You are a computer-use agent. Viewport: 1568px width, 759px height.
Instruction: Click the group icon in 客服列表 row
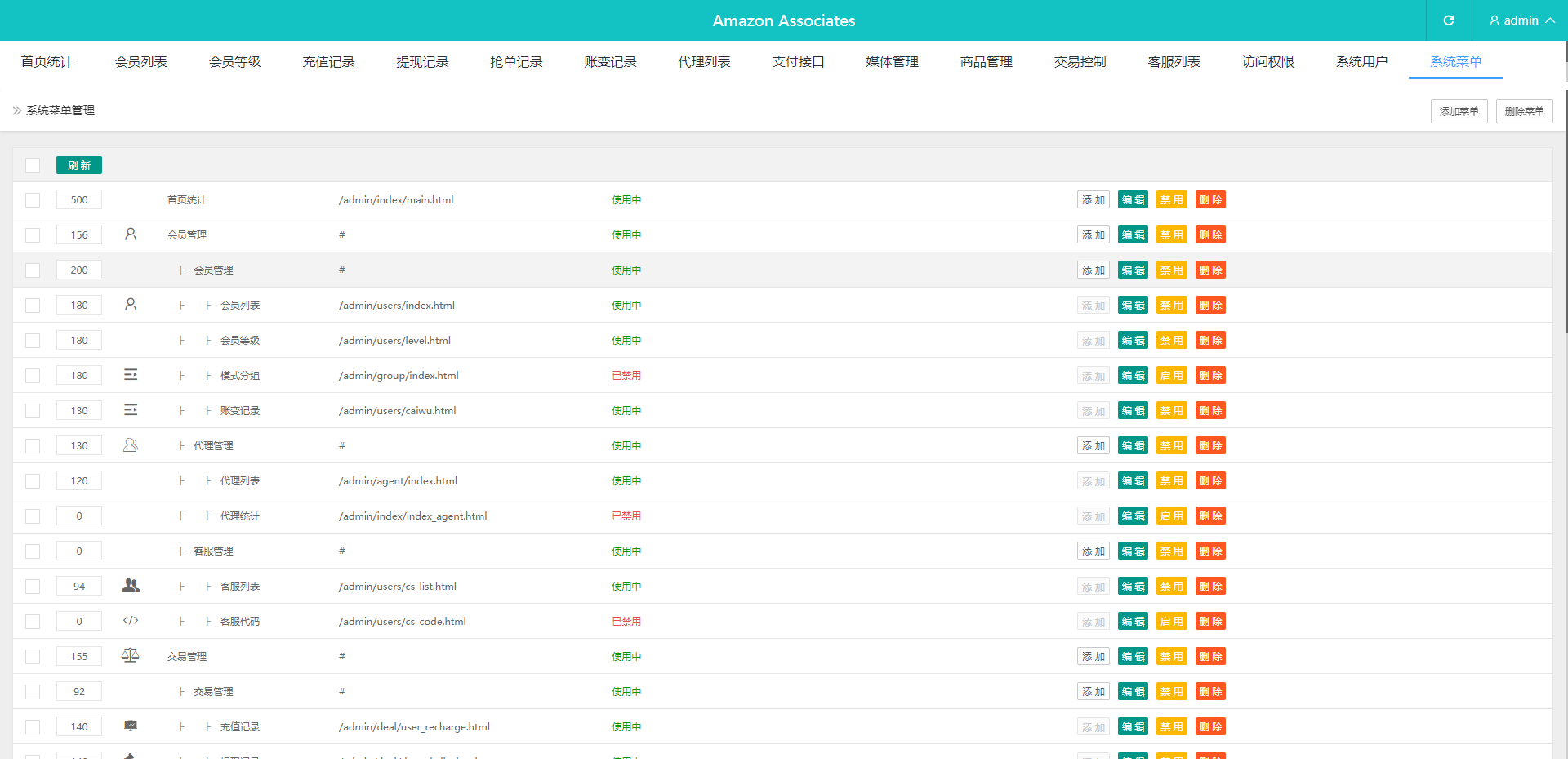pos(131,586)
